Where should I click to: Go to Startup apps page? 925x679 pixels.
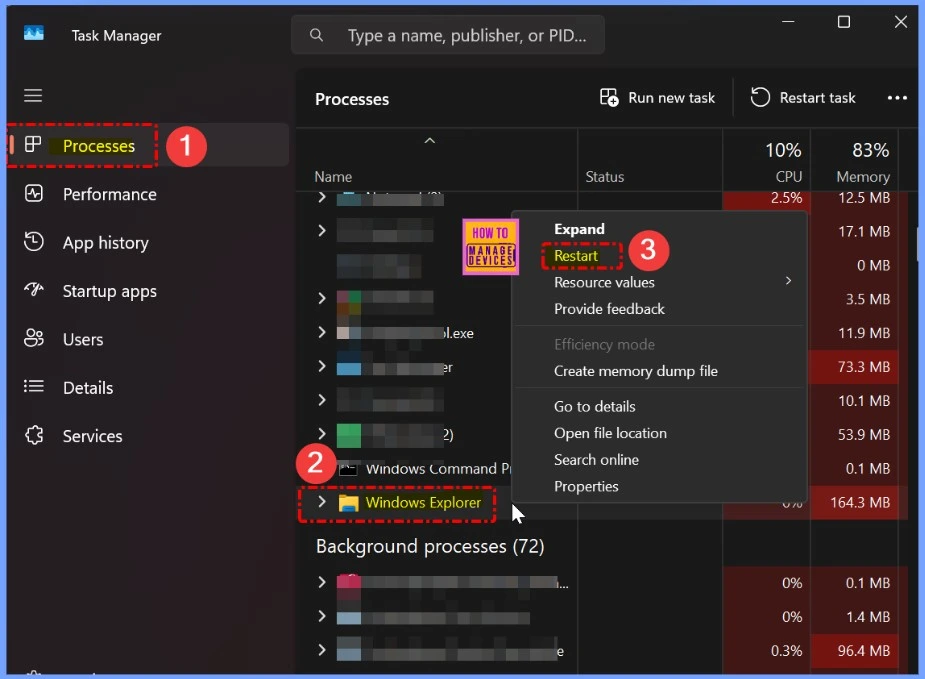(x=110, y=291)
